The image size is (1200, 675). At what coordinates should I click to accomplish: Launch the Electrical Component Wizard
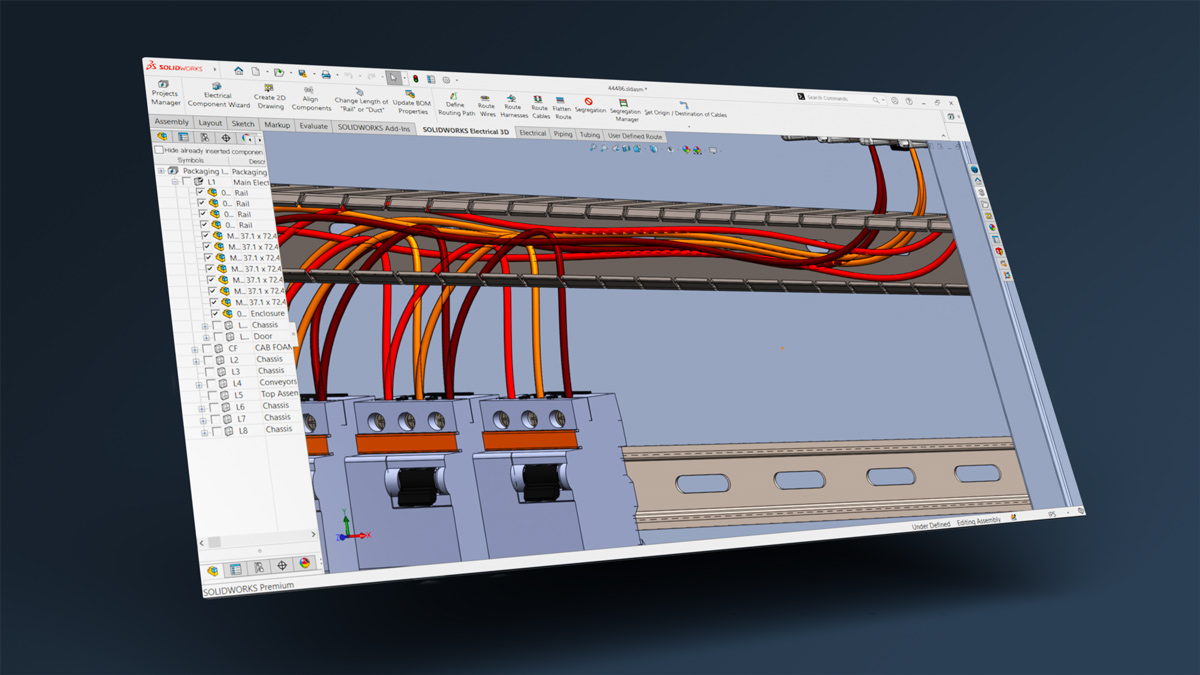coord(219,96)
